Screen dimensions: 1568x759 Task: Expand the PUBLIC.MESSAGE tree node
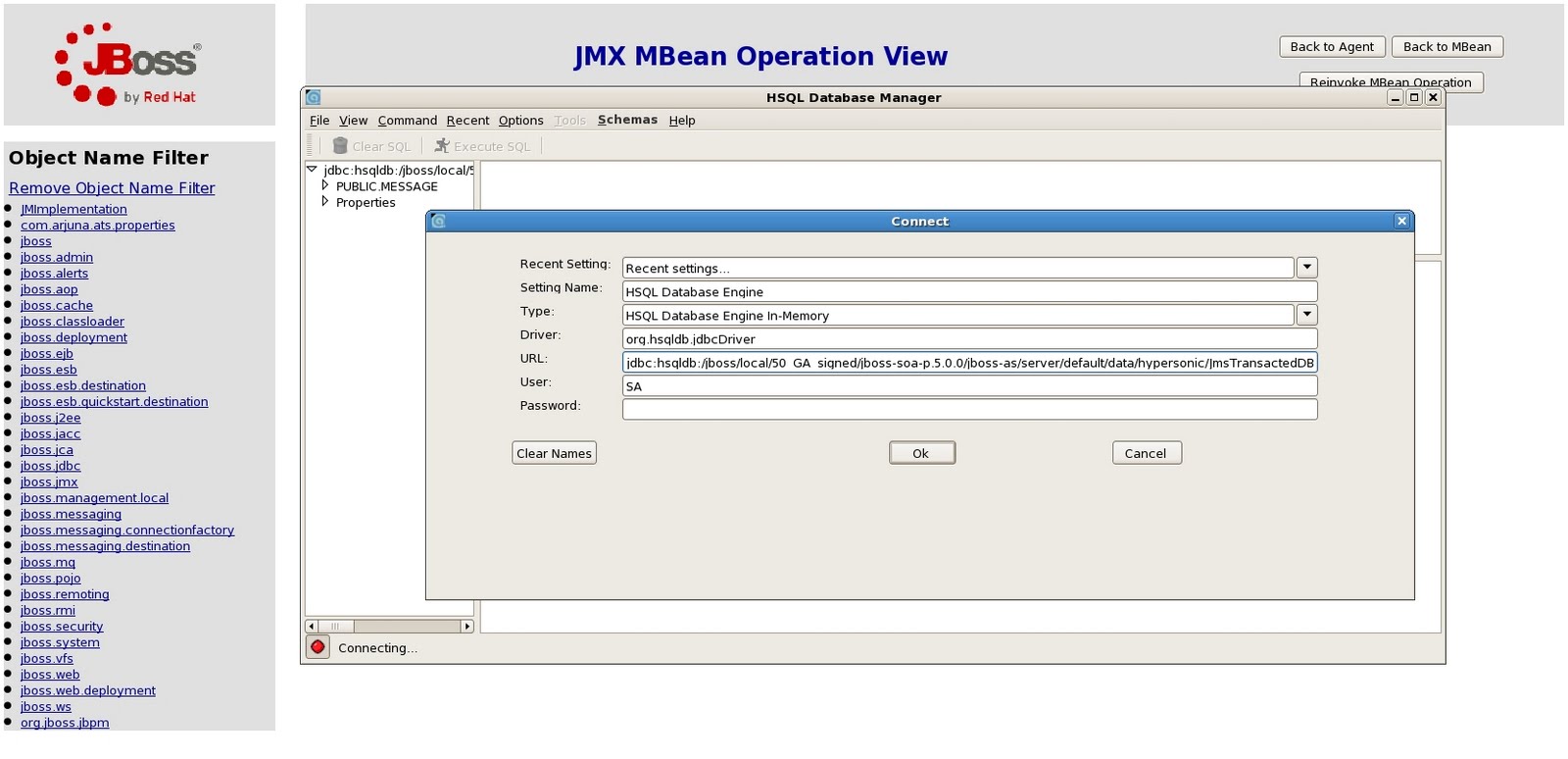(325, 185)
